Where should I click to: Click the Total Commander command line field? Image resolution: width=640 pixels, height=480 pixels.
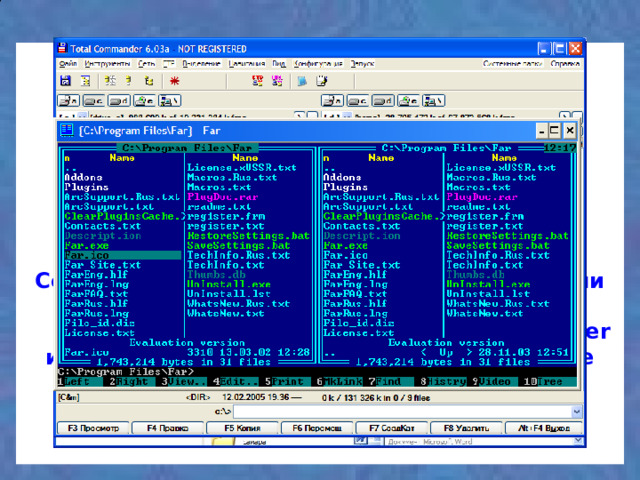[x=402, y=412]
